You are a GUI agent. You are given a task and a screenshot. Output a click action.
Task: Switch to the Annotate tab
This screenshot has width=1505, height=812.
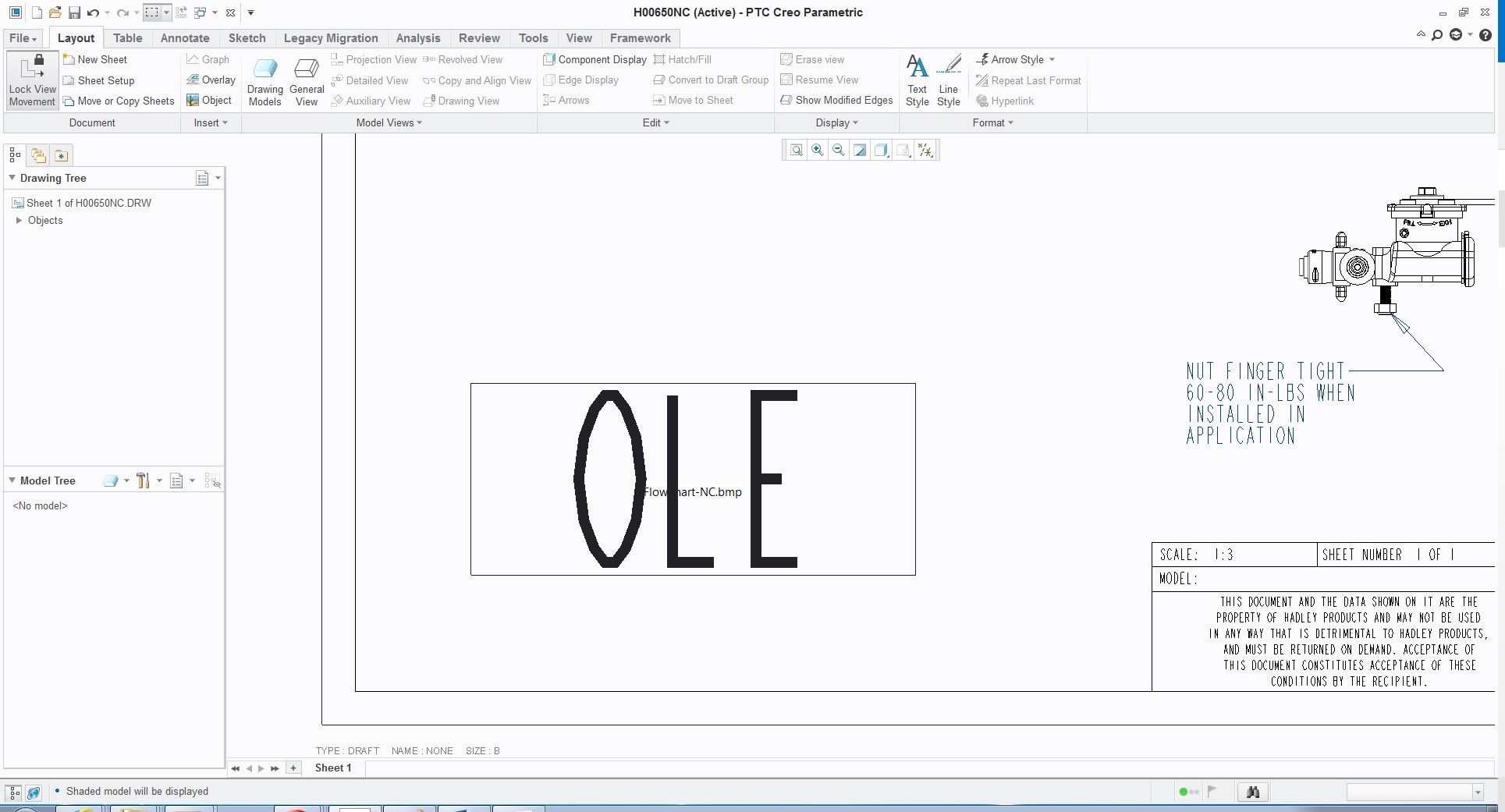coord(185,37)
